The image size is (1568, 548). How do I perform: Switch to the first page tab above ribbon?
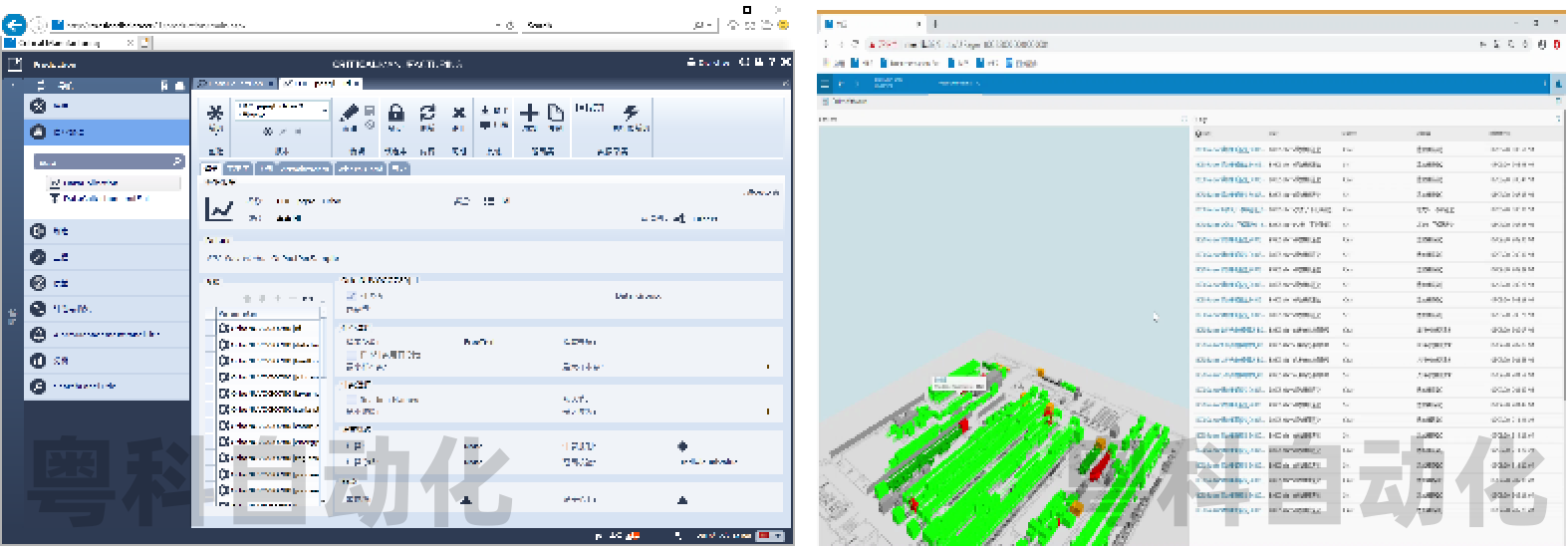tap(235, 84)
